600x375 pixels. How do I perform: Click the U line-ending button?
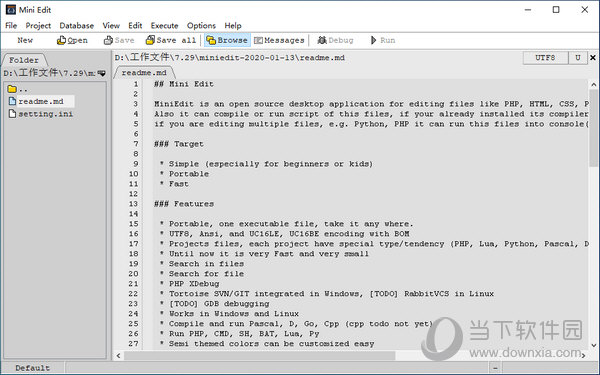(578, 58)
